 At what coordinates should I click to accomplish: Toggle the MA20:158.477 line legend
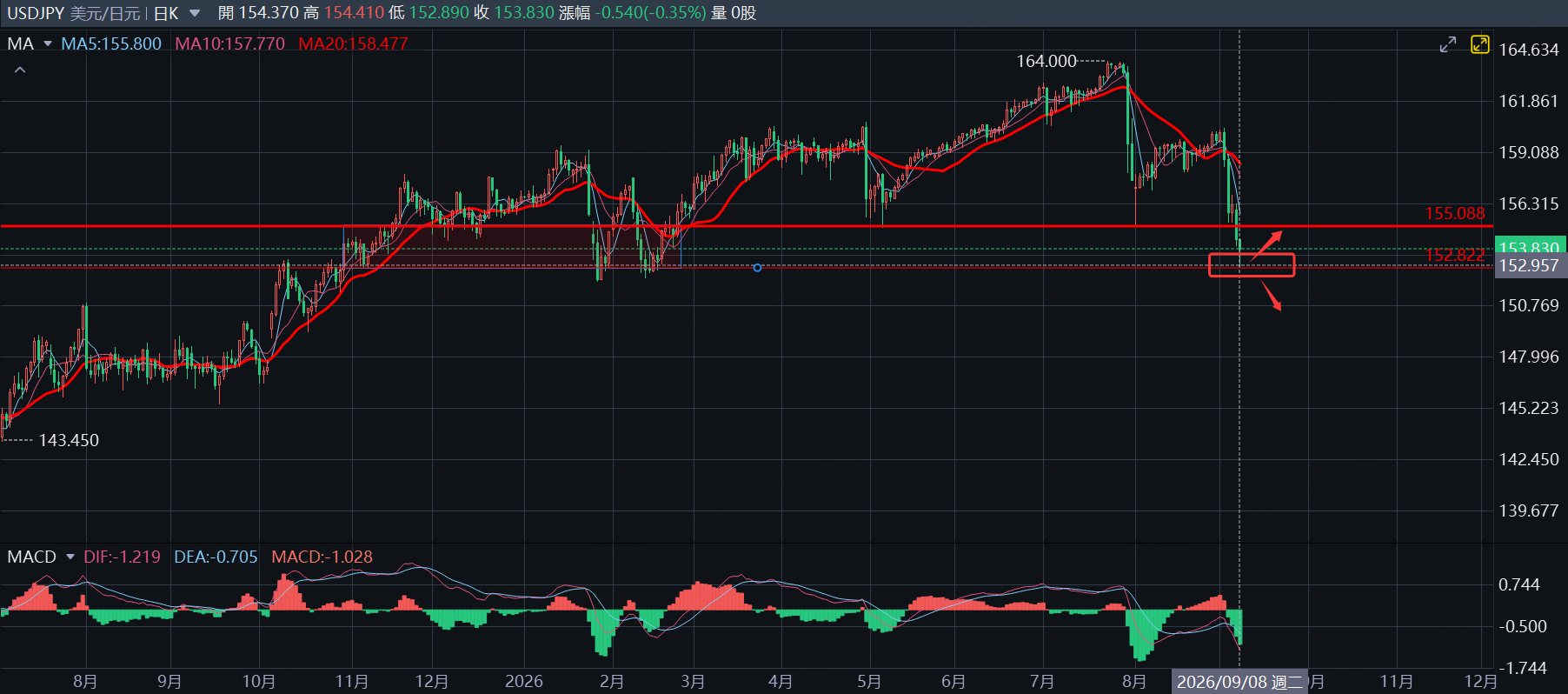(353, 43)
